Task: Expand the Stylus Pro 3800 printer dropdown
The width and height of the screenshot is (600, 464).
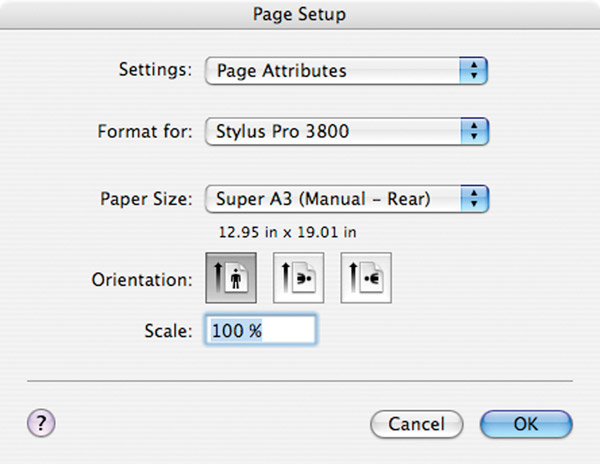Action: pos(347,132)
